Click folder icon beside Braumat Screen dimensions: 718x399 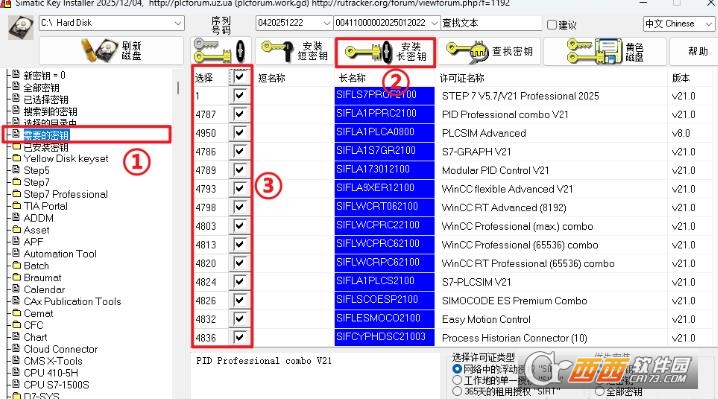(x=16, y=277)
